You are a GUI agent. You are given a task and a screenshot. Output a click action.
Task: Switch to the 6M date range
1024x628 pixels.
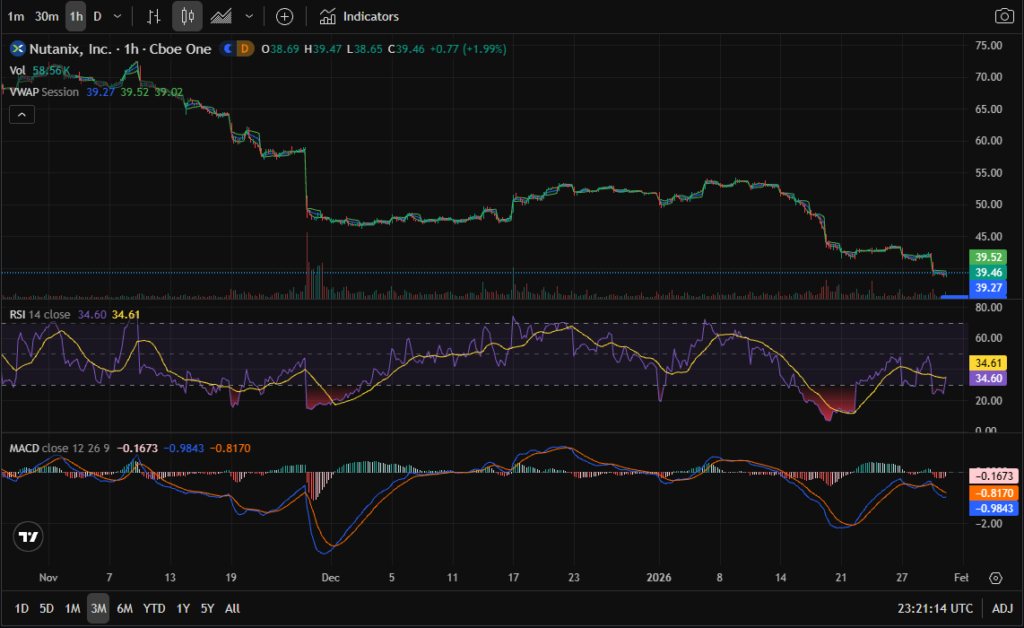click(125, 608)
